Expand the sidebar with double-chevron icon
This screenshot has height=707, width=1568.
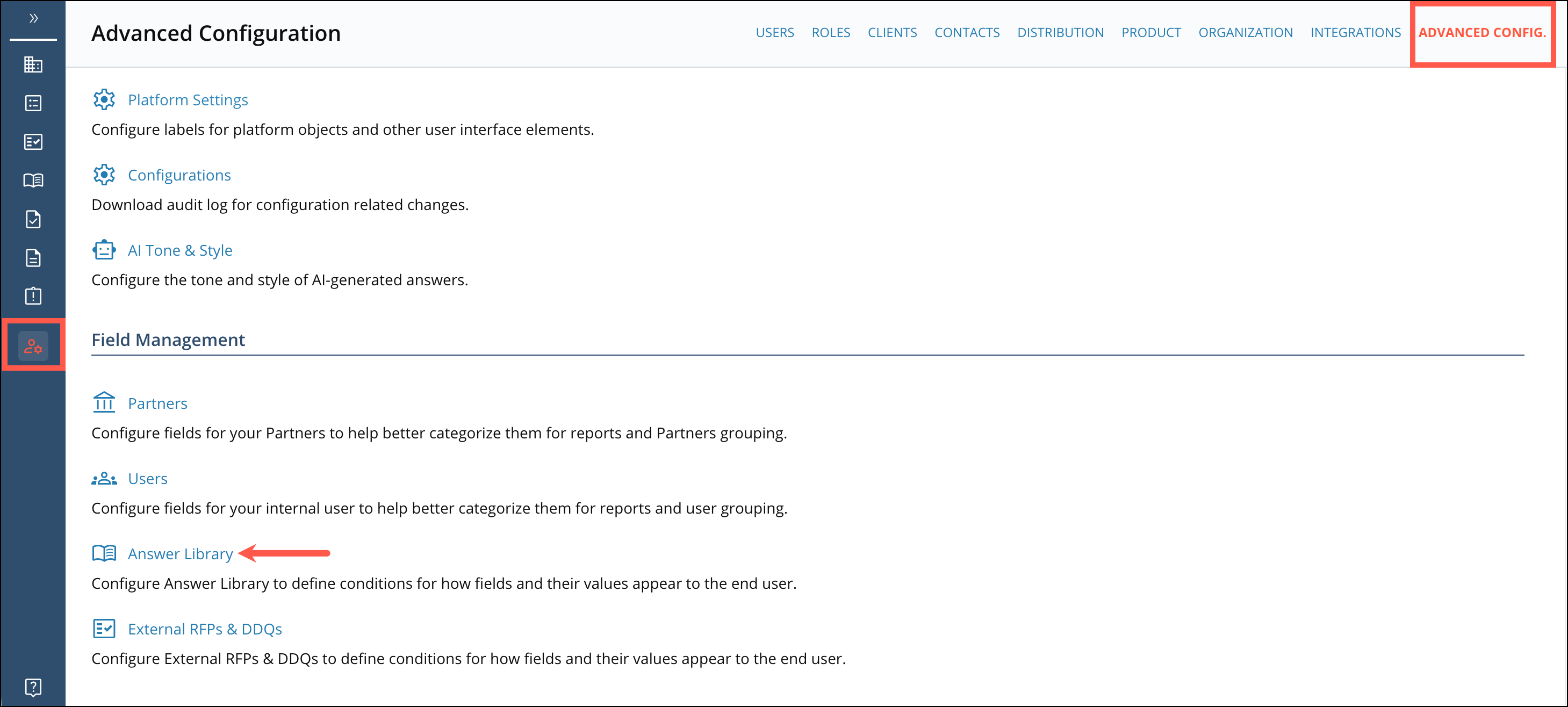tap(33, 18)
